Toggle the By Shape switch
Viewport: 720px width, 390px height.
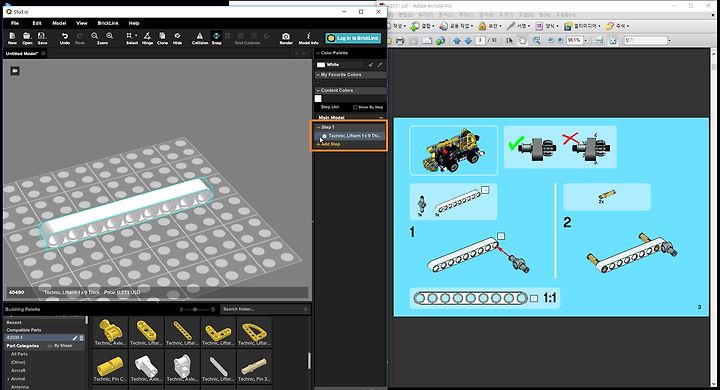click(50, 345)
